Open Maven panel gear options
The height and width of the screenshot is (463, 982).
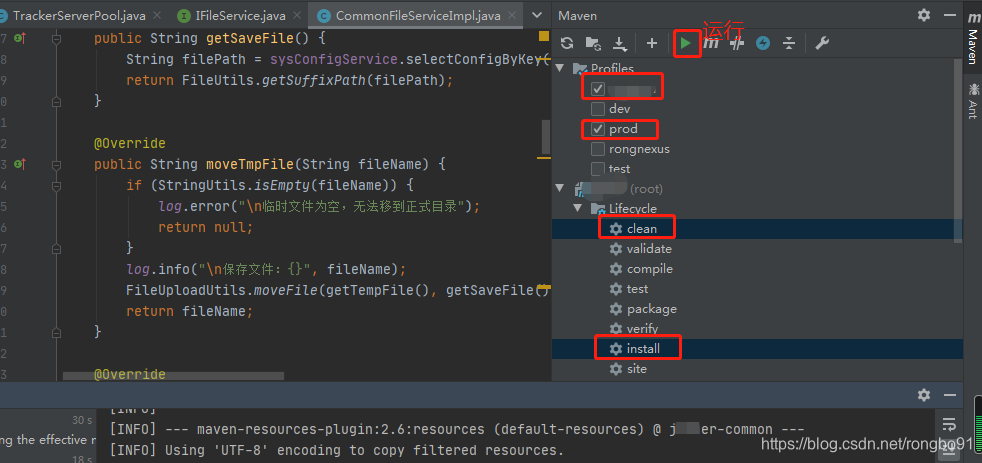click(924, 15)
